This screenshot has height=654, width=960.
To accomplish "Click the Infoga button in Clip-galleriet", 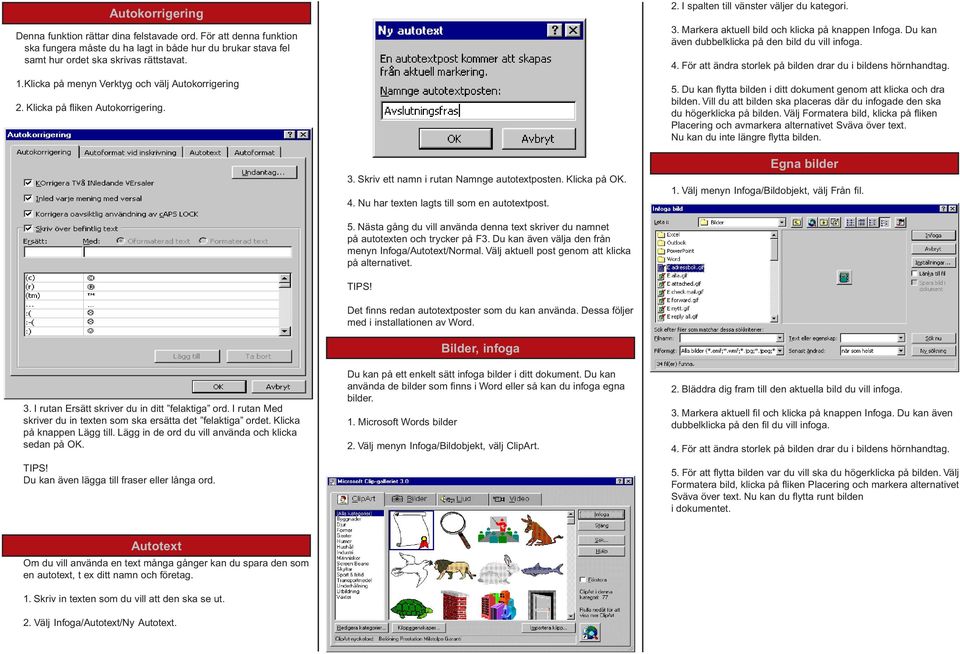I will (602, 514).
